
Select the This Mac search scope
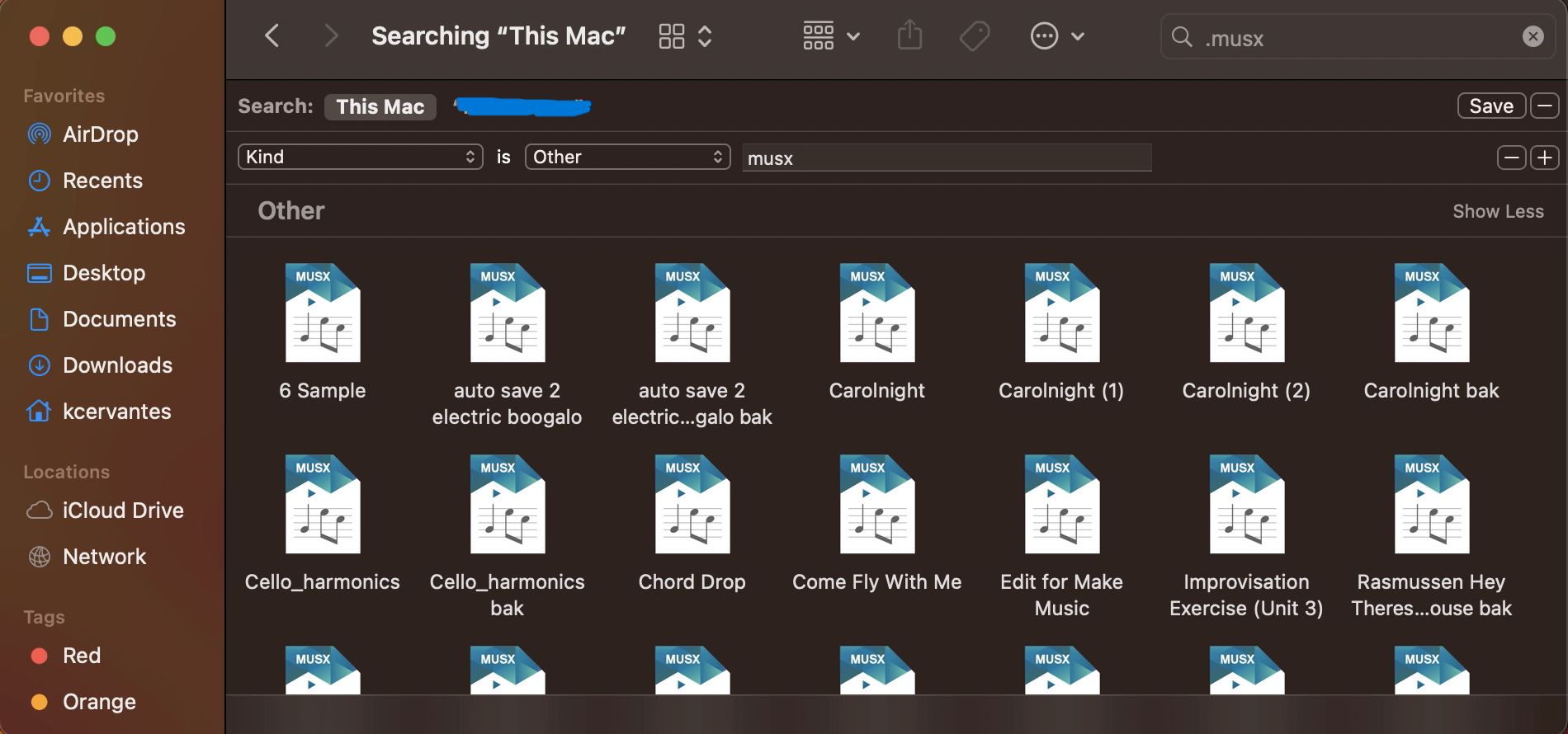pyautogui.click(x=380, y=106)
